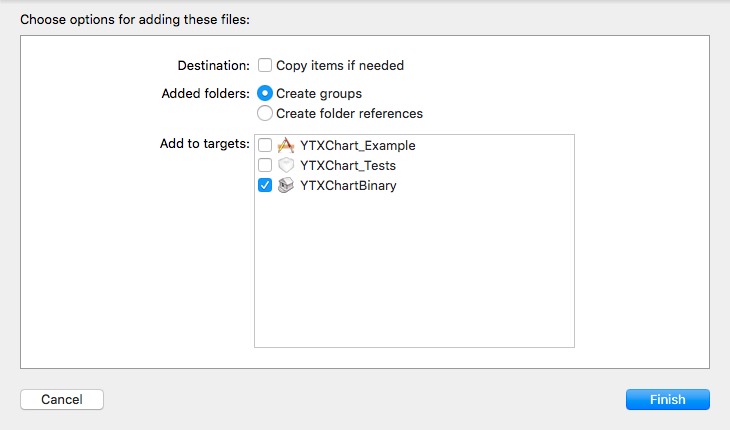The width and height of the screenshot is (730, 430).
Task: Click the YTXChart_Example app target icon
Action: (285, 145)
